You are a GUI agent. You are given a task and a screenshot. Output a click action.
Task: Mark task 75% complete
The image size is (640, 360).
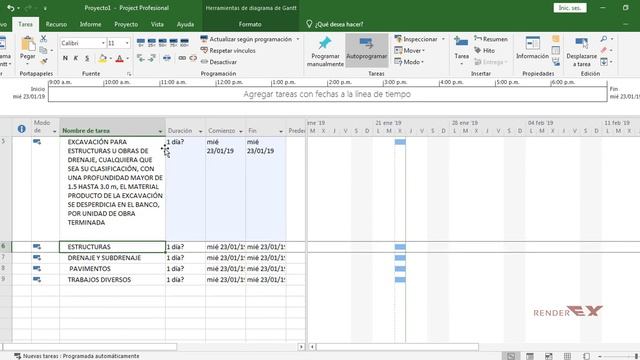tap(173, 42)
